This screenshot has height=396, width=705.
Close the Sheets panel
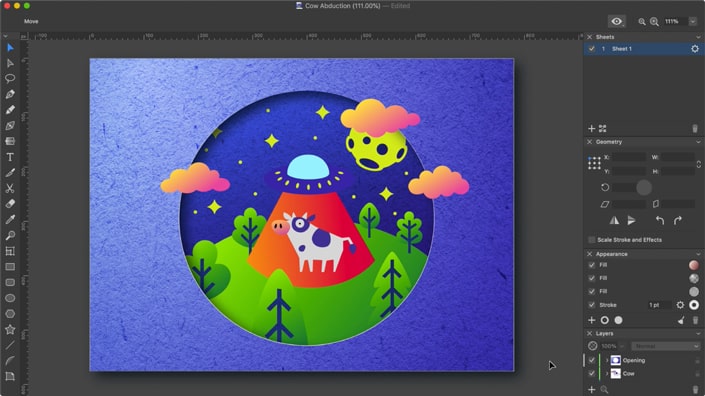(589, 37)
